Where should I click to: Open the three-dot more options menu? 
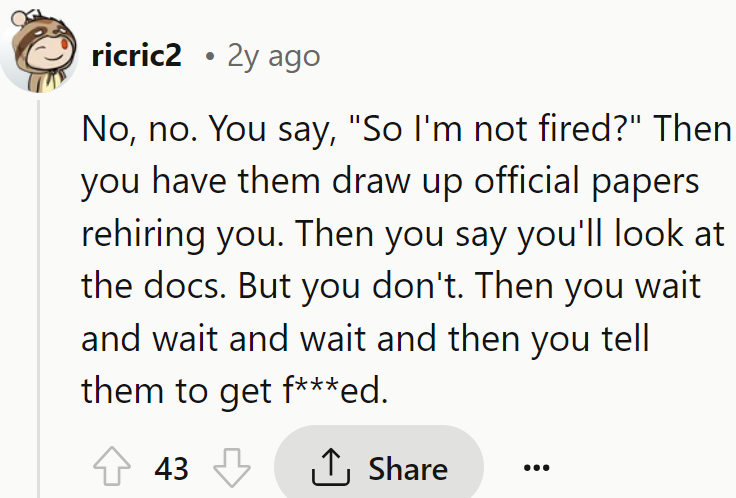tap(536, 467)
